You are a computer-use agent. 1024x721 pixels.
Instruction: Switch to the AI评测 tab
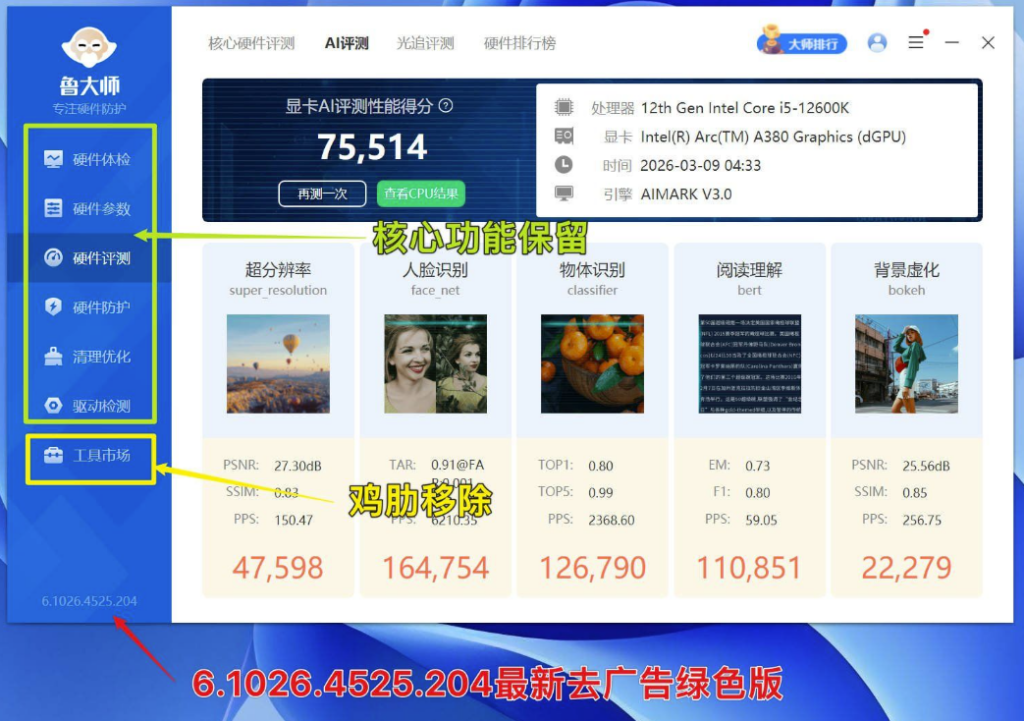(x=347, y=43)
